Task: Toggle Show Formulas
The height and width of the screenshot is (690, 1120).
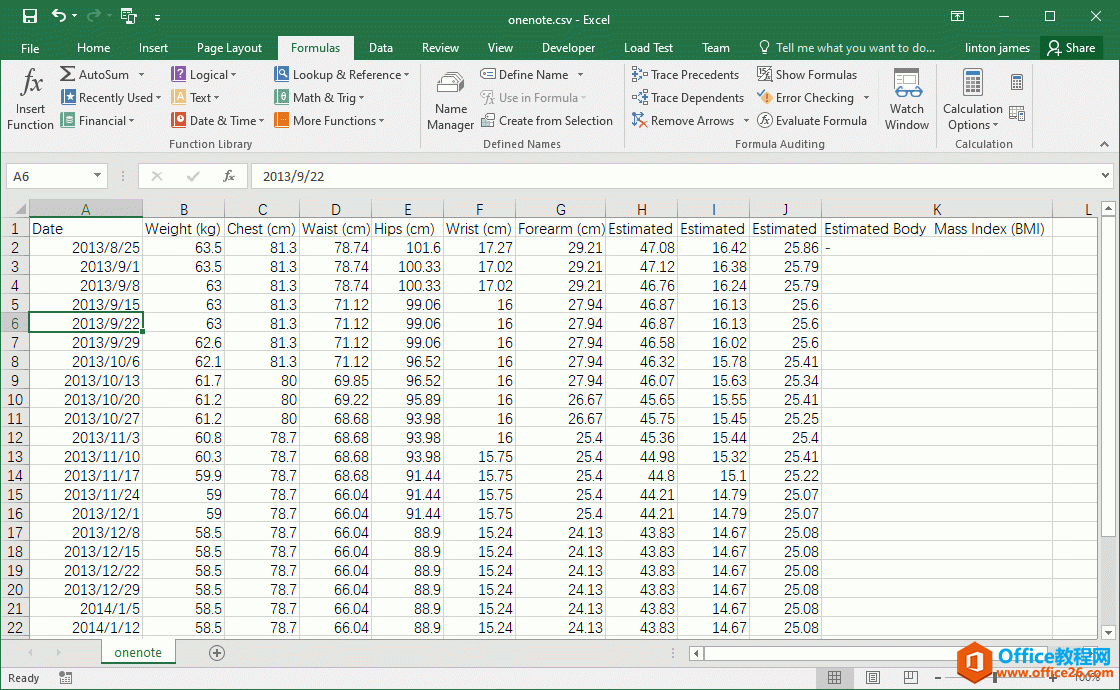Action: (806, 75)
